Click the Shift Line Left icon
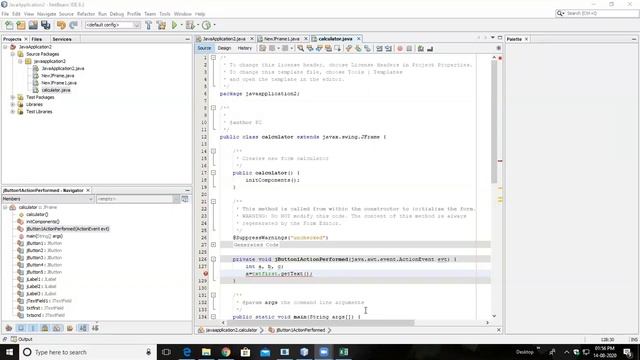640x360 pixels. pyautogui.click(x=379, y=48)
